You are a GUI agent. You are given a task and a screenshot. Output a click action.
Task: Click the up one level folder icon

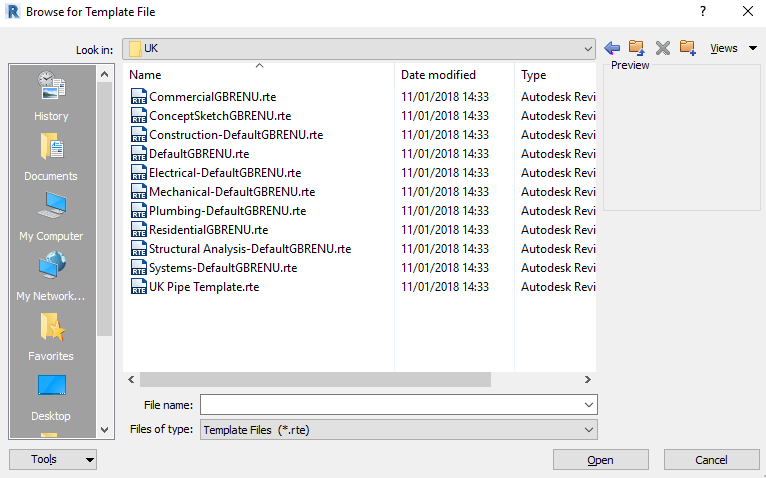pos(637,48)
